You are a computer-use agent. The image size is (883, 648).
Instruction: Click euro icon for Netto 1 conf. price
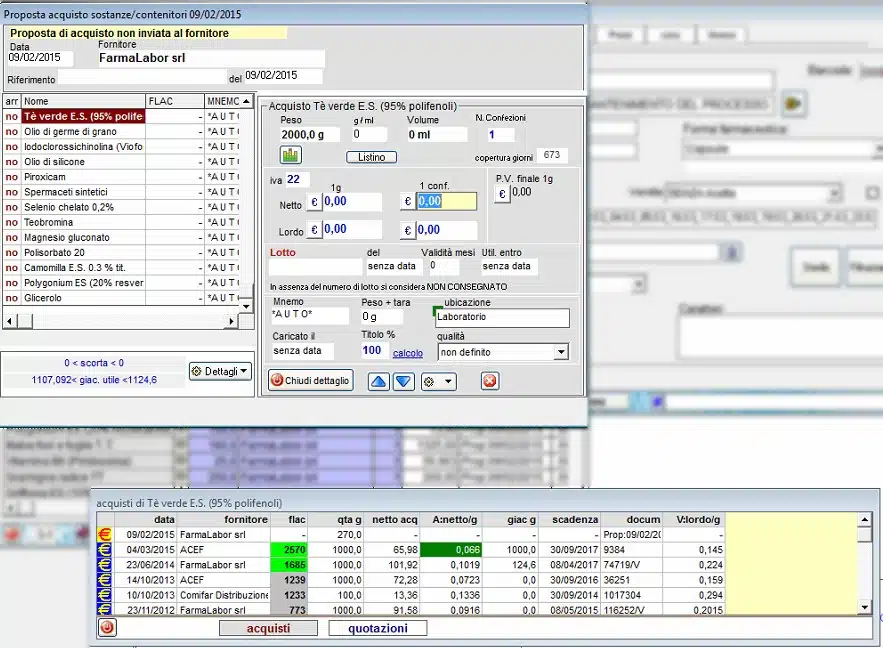408,202
